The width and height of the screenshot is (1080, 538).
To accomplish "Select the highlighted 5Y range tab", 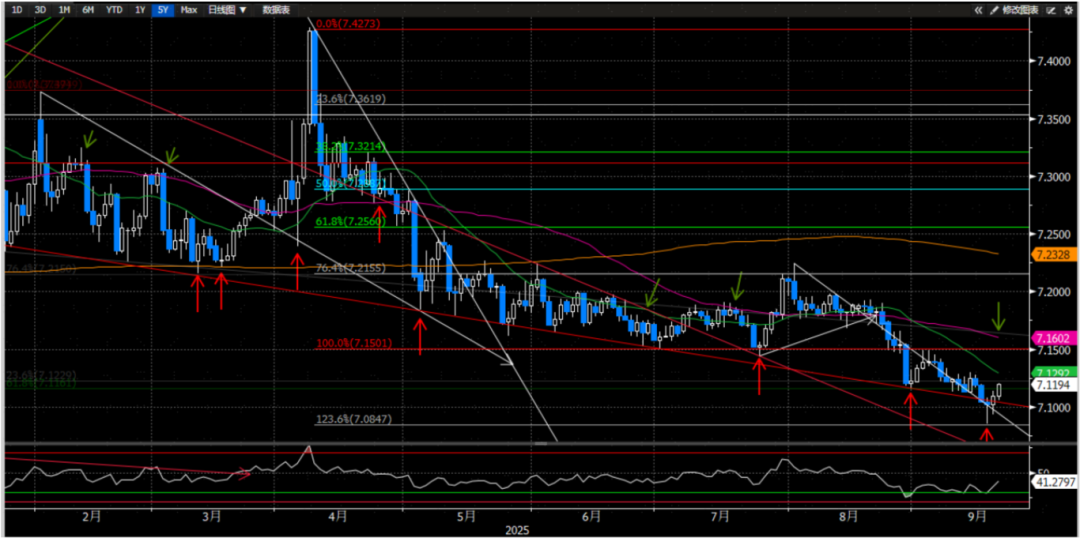I will pos(163,10).
